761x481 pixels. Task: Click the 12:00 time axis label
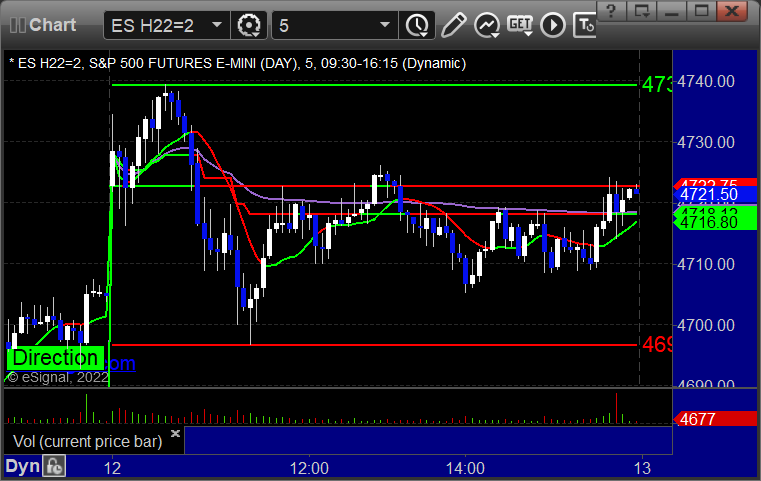(309, 468)
